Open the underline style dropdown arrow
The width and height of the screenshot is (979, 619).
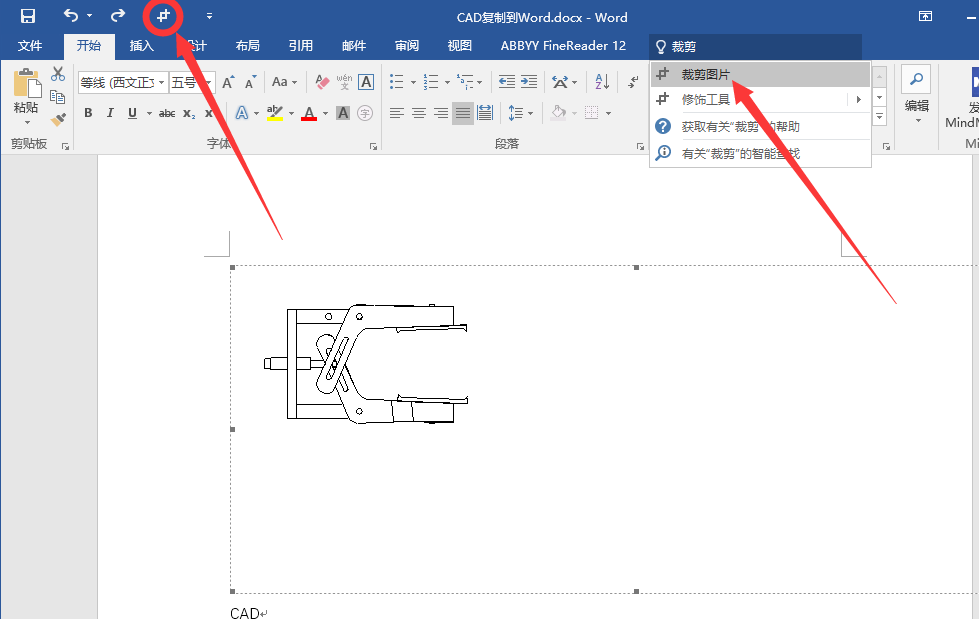click(x=149, y=113)
